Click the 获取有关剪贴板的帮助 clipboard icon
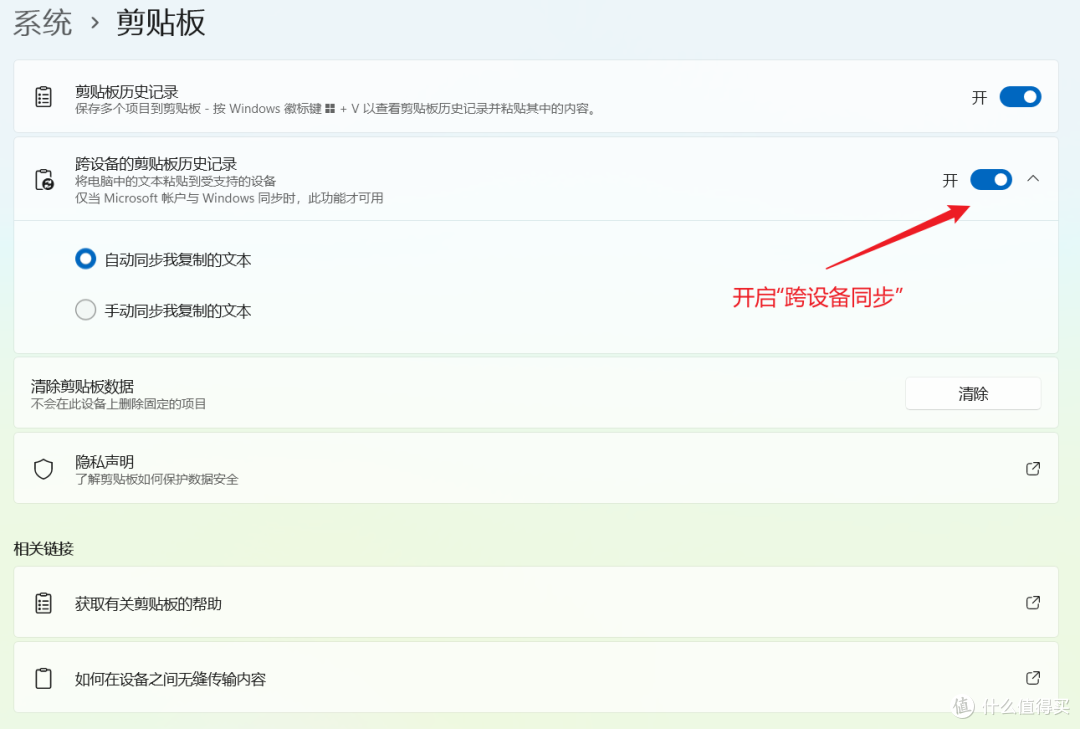1080x729 pixels. click(43, 603)
